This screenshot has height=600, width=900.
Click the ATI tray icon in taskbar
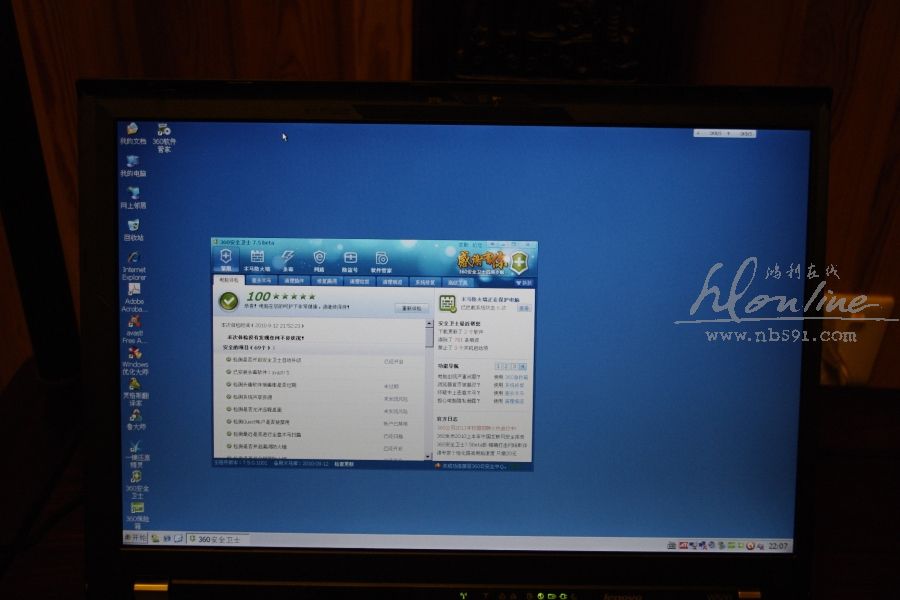click(683, 546)
